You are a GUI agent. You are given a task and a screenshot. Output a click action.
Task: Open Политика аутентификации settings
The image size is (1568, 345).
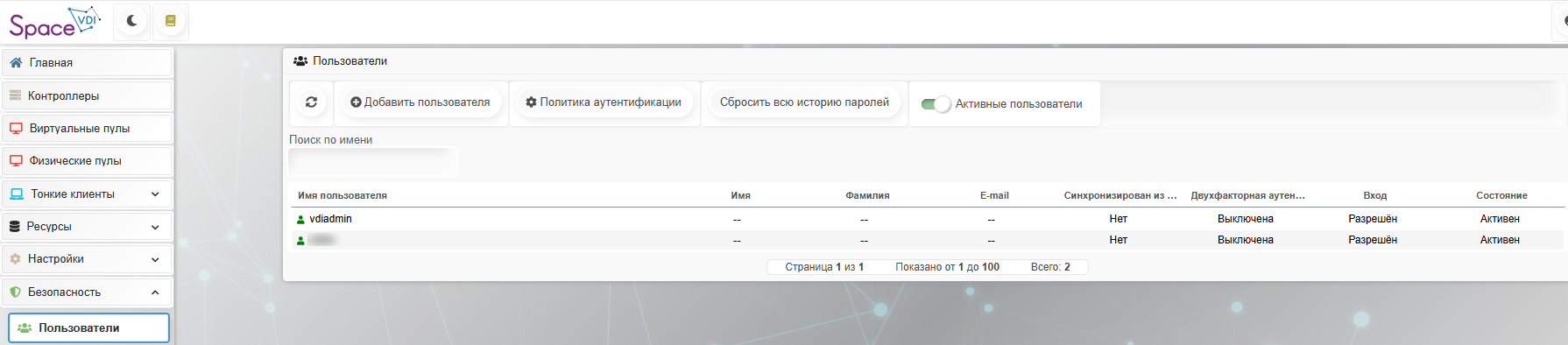click(x=604, y=102)
